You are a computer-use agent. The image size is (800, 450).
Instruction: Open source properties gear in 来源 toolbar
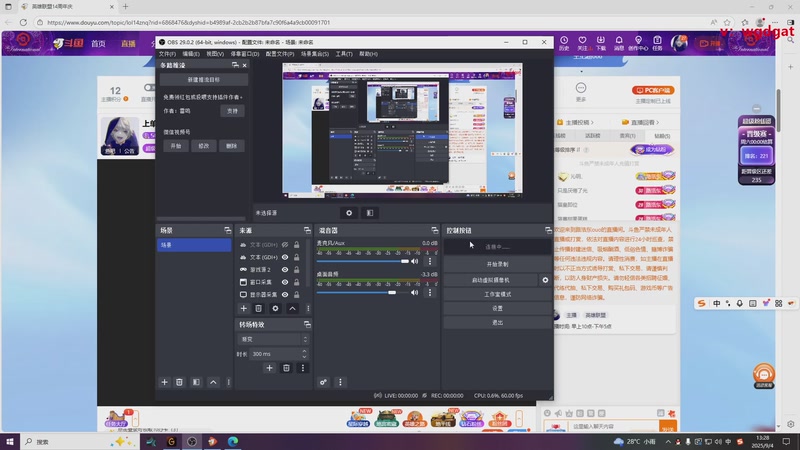click(x=276, y=308)
